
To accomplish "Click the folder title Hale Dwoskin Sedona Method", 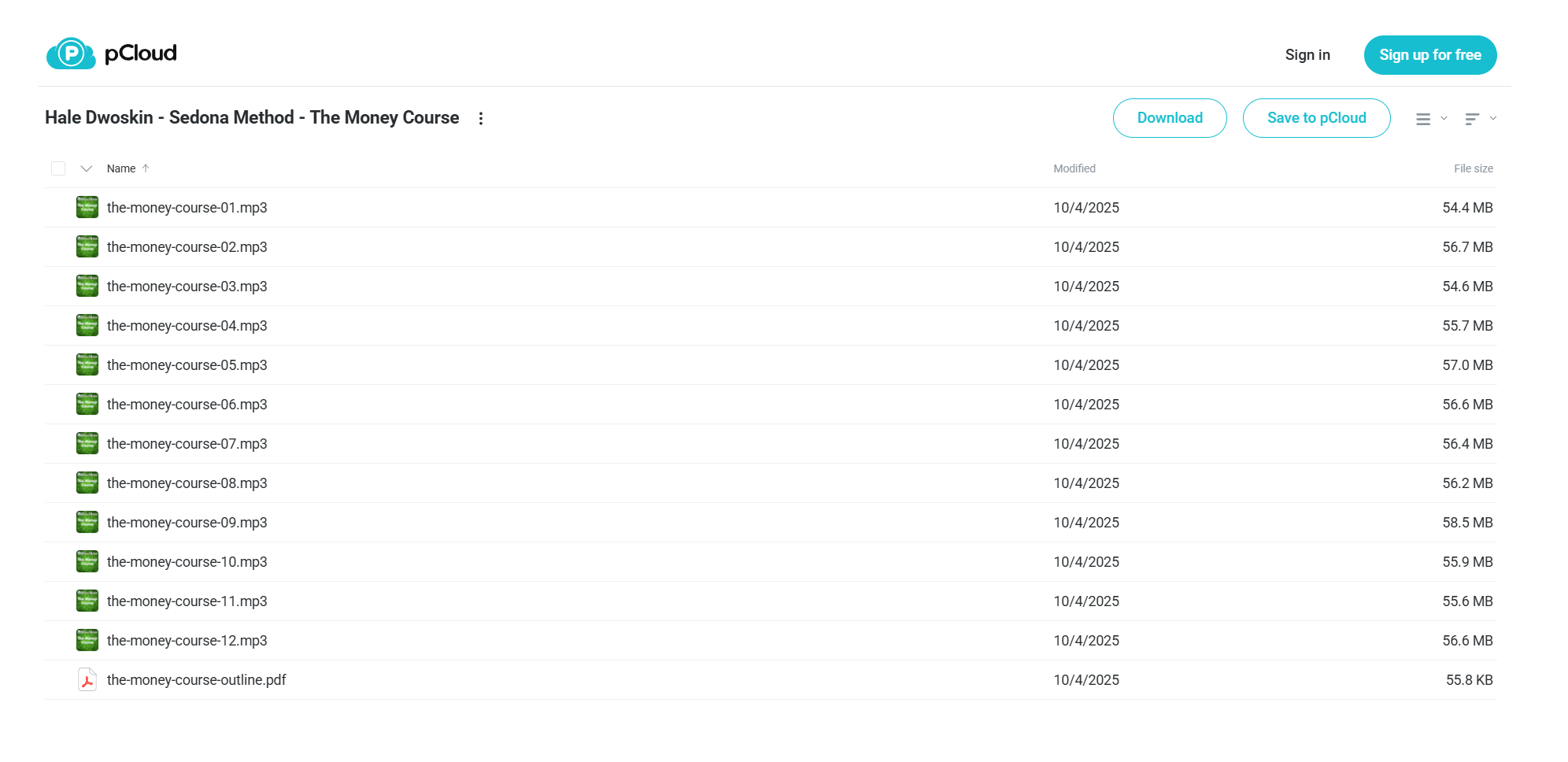I will pyautogui.click(x=252, y=117).
